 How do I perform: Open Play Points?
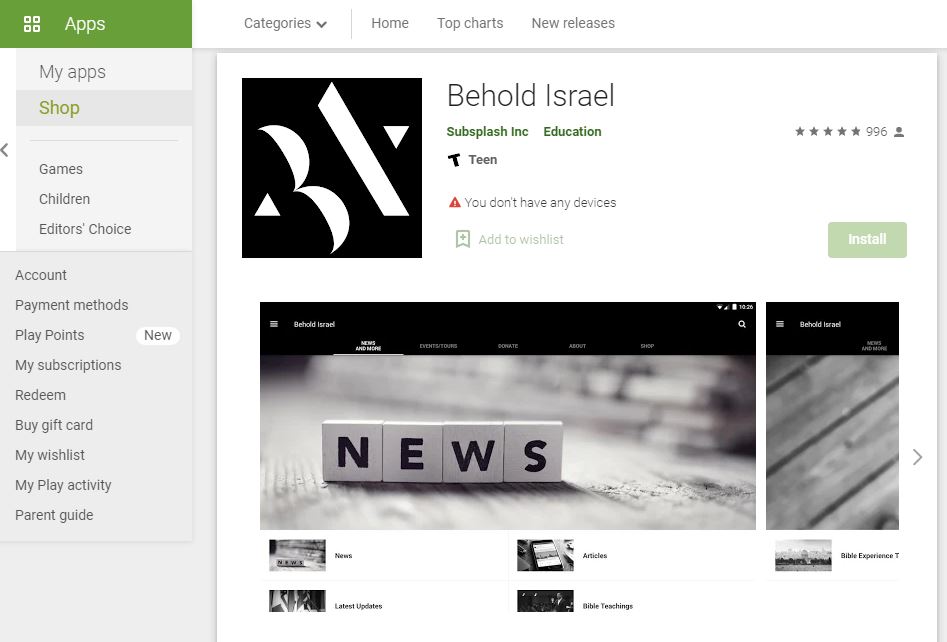[x=50, y=335]
